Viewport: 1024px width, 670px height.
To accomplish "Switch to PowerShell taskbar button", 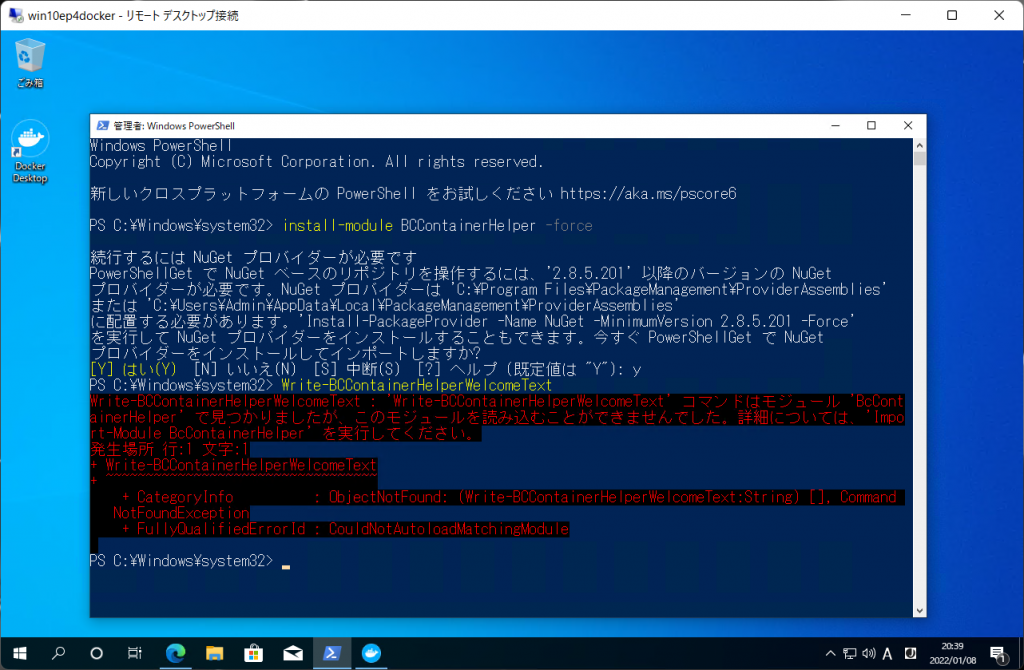I will [332, 653].
